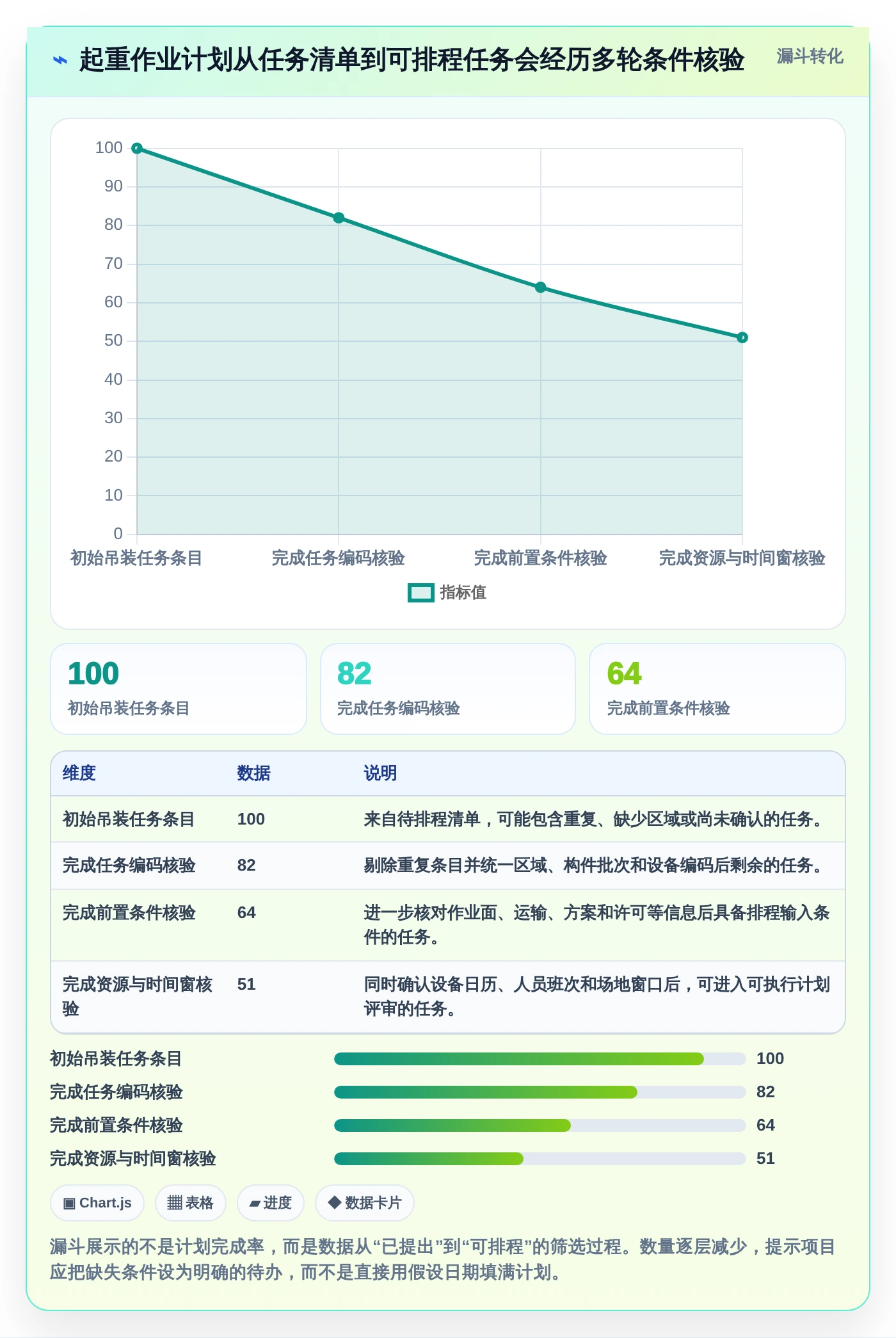Click the lightning bolt icon beside the title
896x1338 pixels.
pyautogui.click(x=60, y=61)
